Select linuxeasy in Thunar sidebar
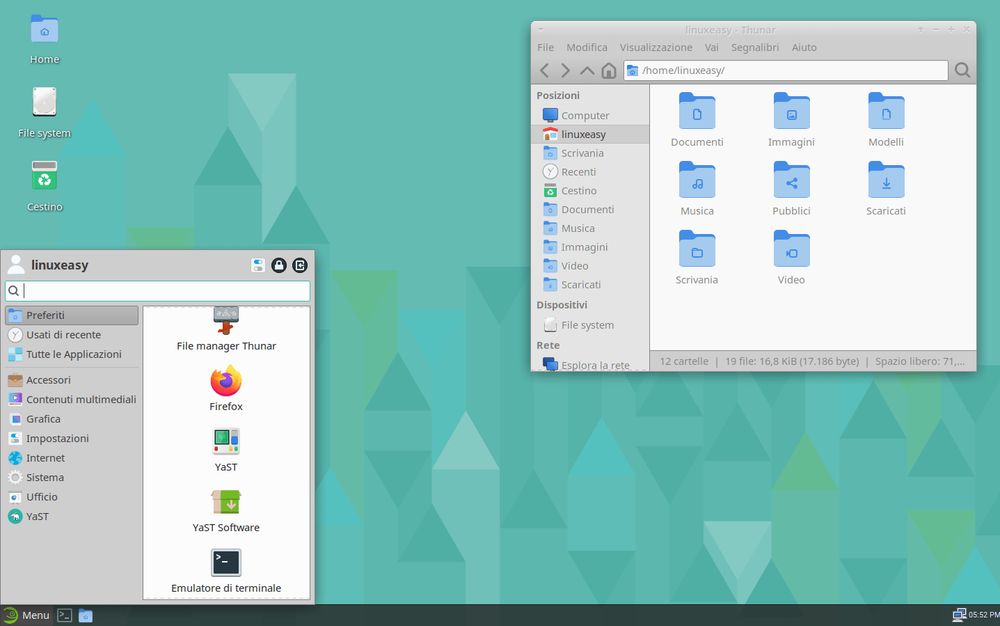This screenshot has height=626, width=1000. (590, 135)
